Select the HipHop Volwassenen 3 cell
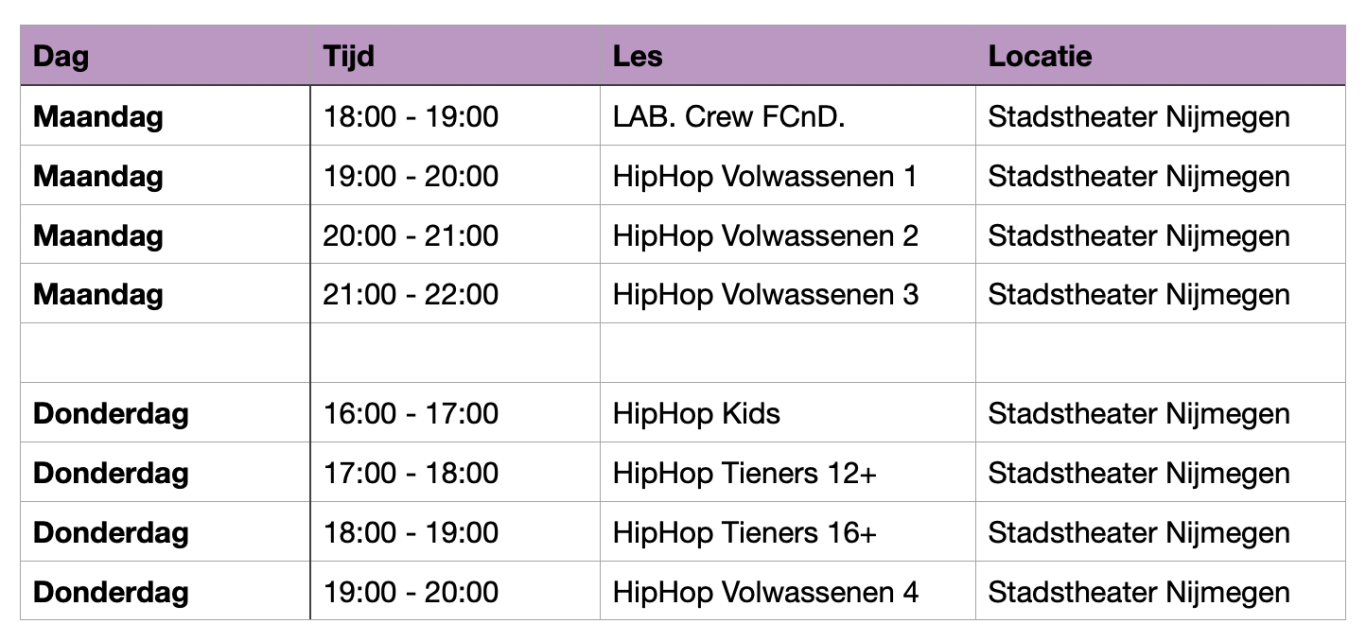1366x641 pixels. tap(765, 295)
